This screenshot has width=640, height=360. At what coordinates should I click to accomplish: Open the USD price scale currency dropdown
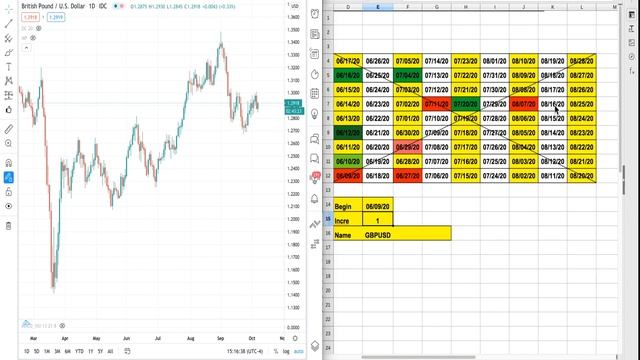(x=294, y=6)
